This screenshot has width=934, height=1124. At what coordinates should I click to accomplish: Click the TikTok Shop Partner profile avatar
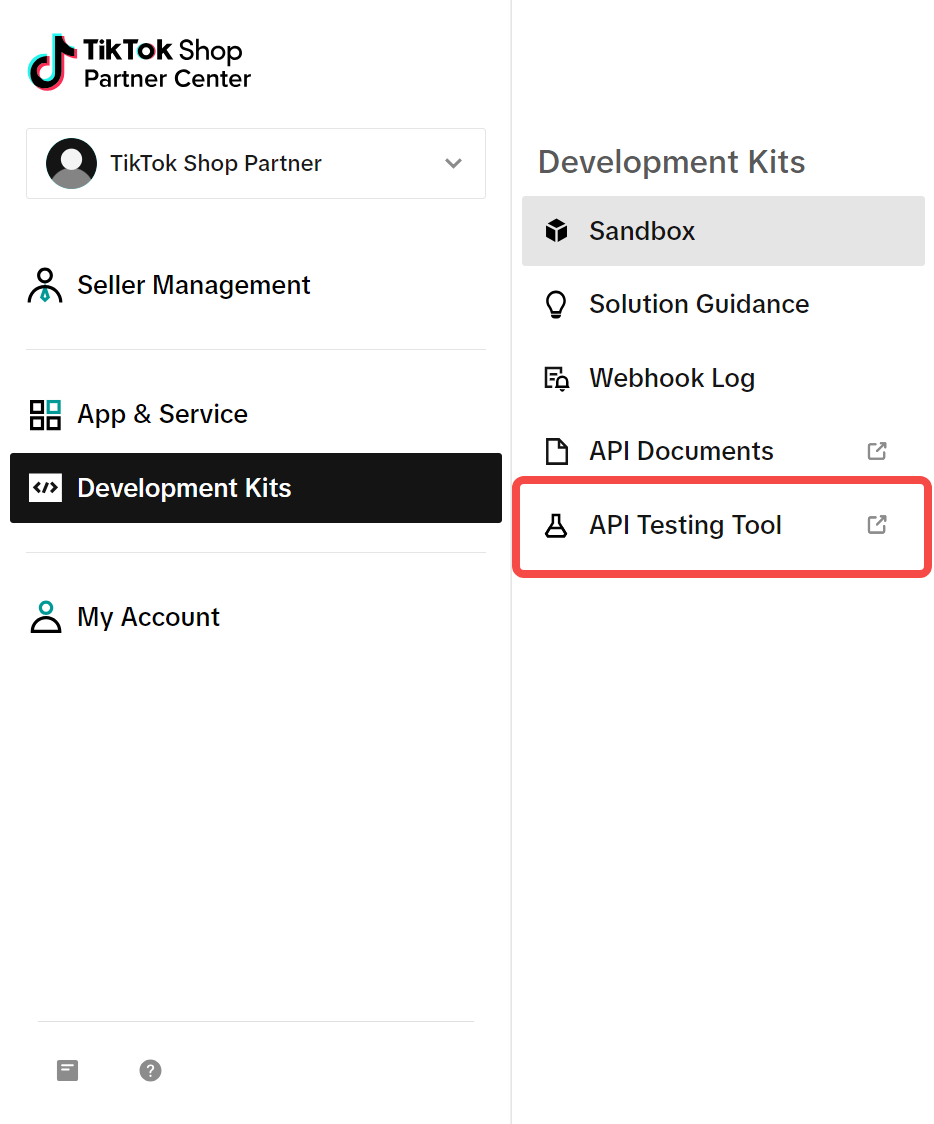[71, 164]
